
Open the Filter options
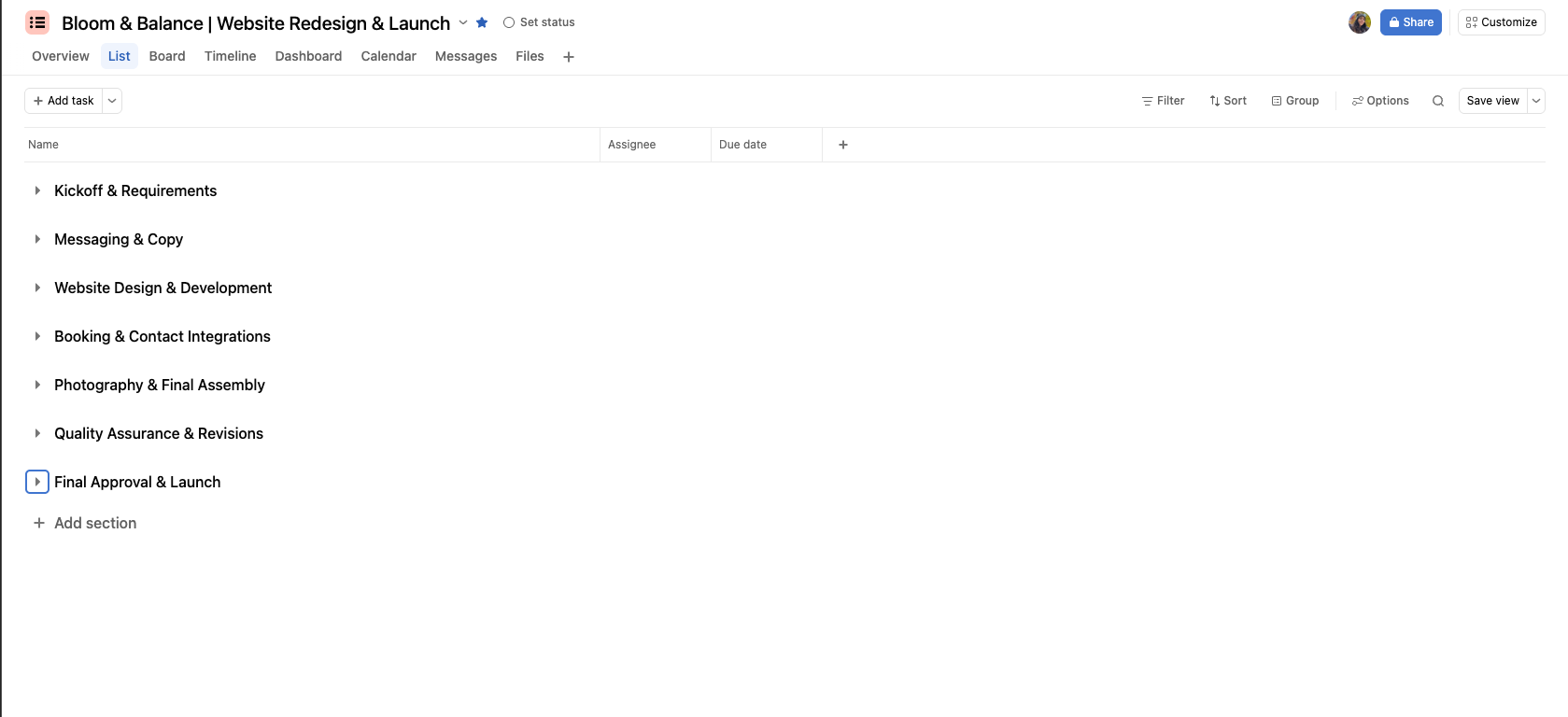(1163, 101)
